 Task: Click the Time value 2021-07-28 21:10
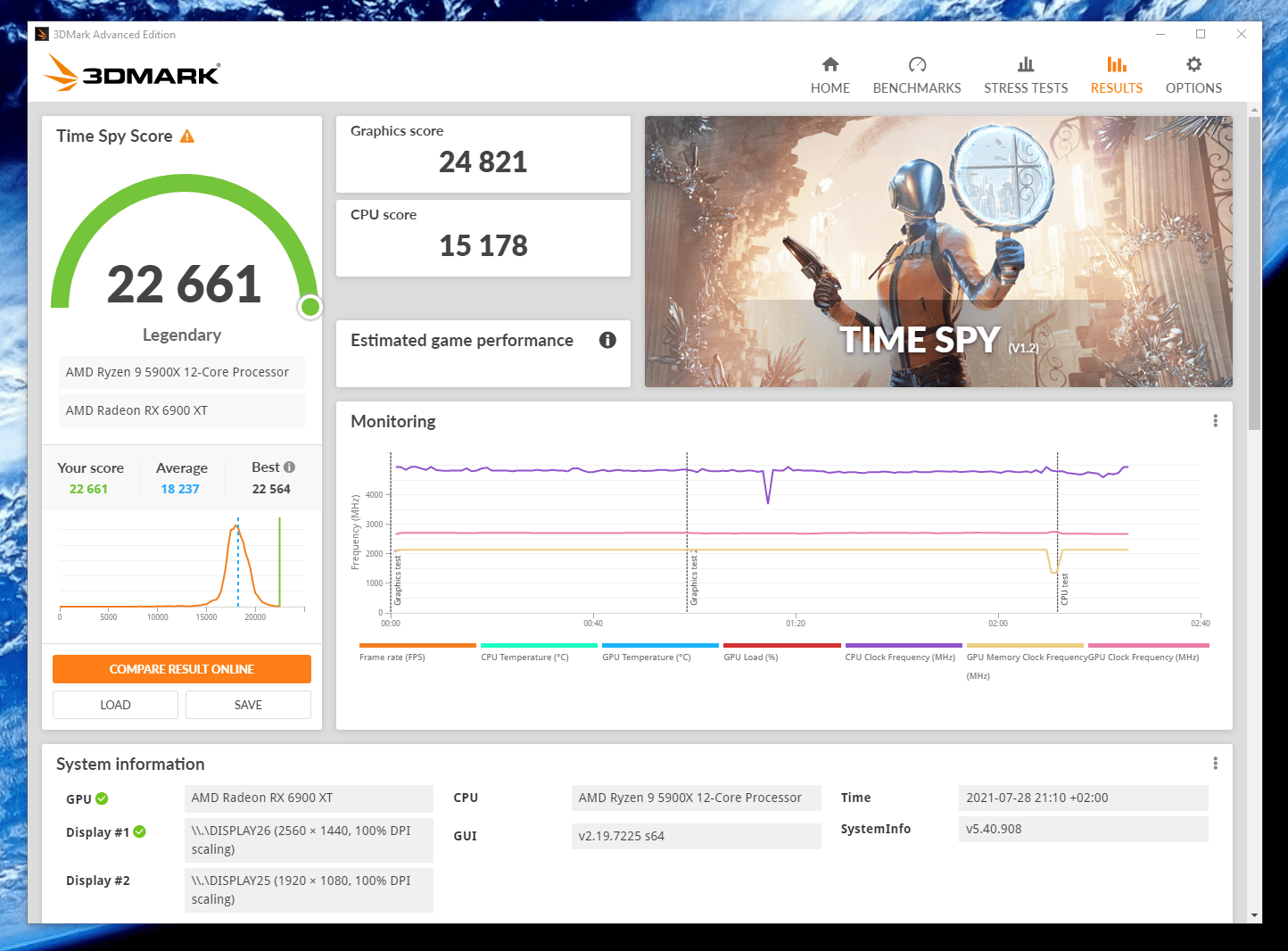(1084, 798)
